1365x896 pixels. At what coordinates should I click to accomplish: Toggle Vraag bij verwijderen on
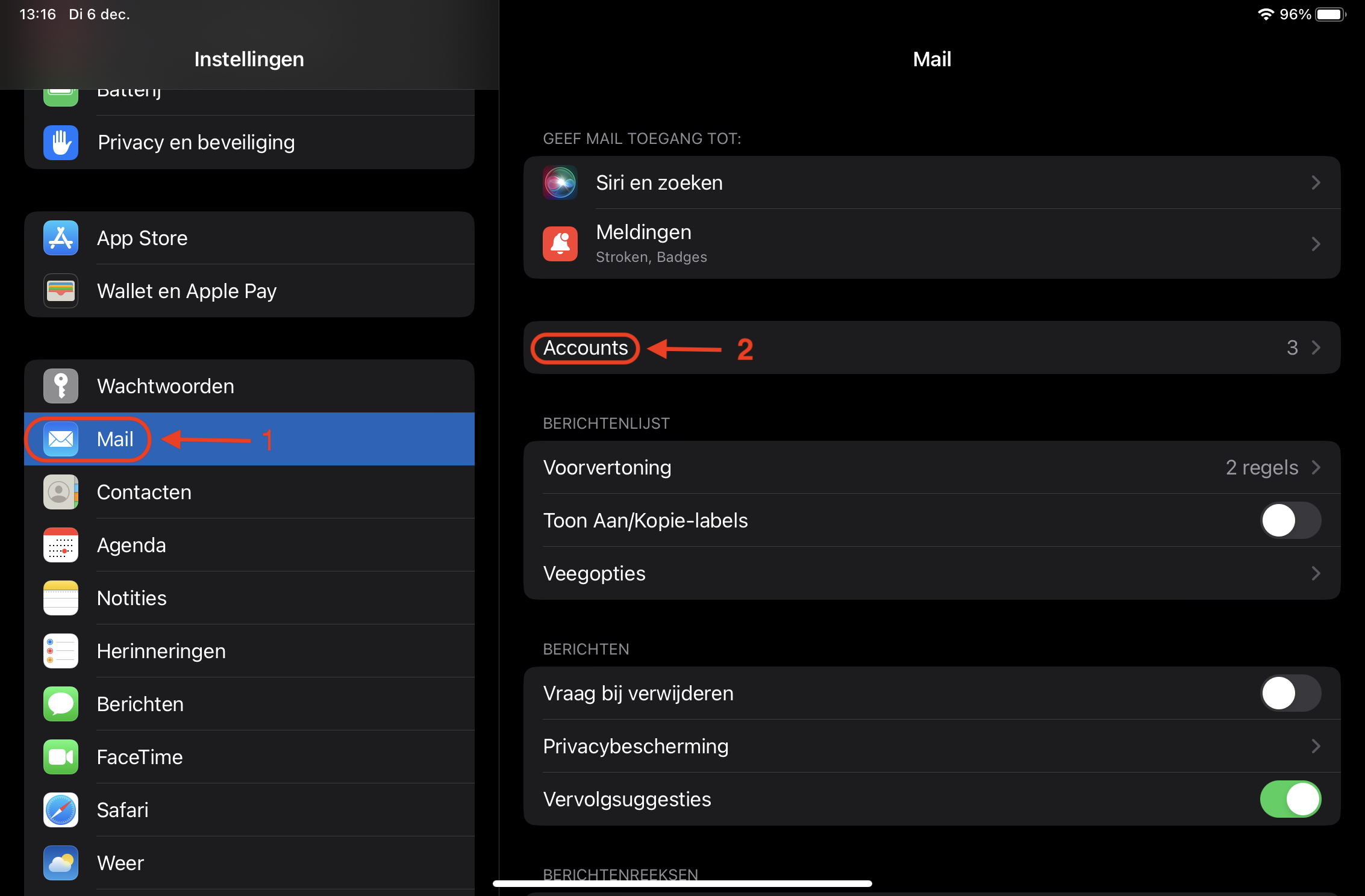[1290, 693]
